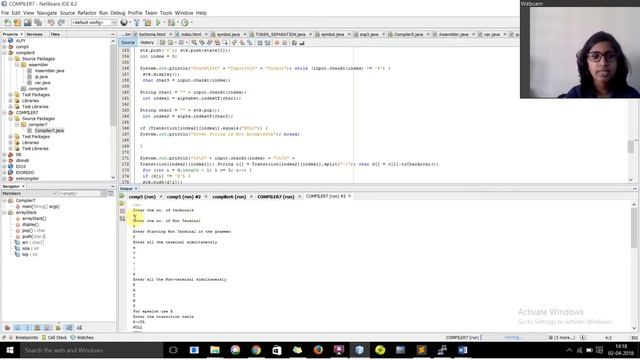Screen dimensions: 640x360
Task: Click the Clean and Build Project icon
Action: 147,23
